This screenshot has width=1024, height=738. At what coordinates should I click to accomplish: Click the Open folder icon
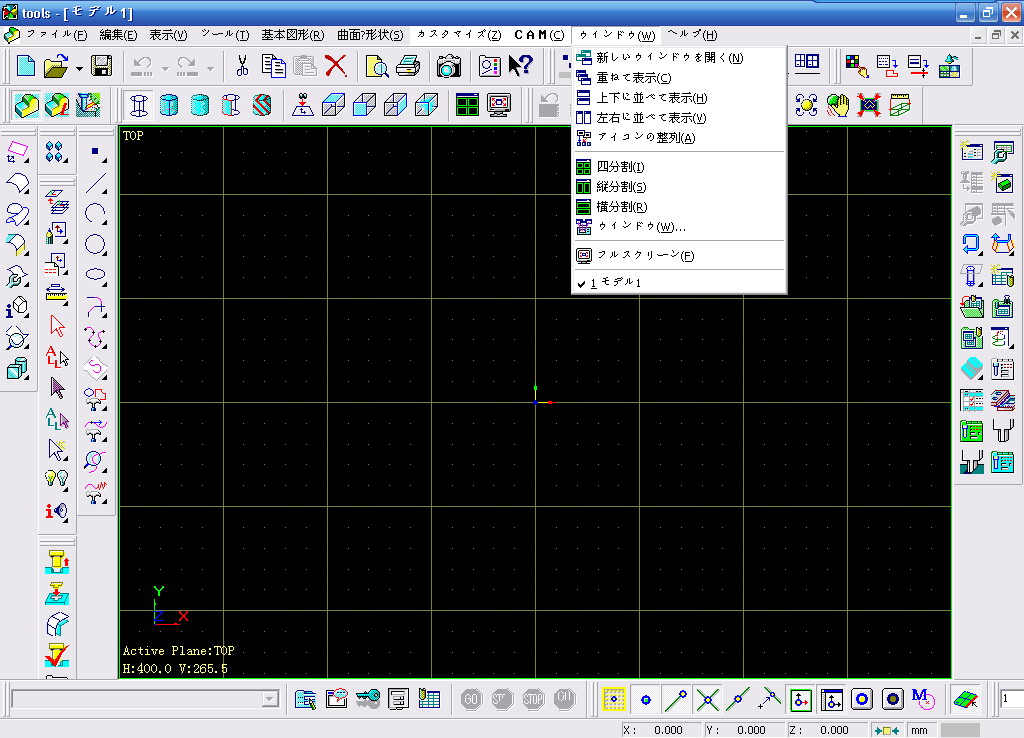pyautogui.click(x=56, y=66)
